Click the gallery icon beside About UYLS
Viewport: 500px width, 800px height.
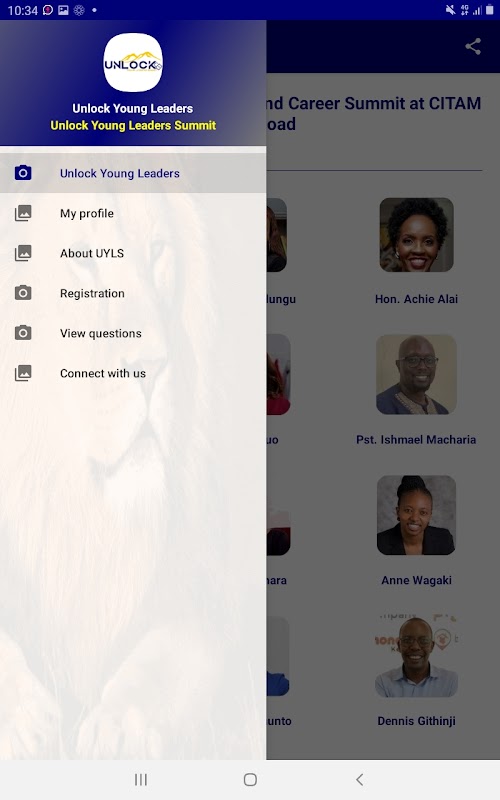23,253
